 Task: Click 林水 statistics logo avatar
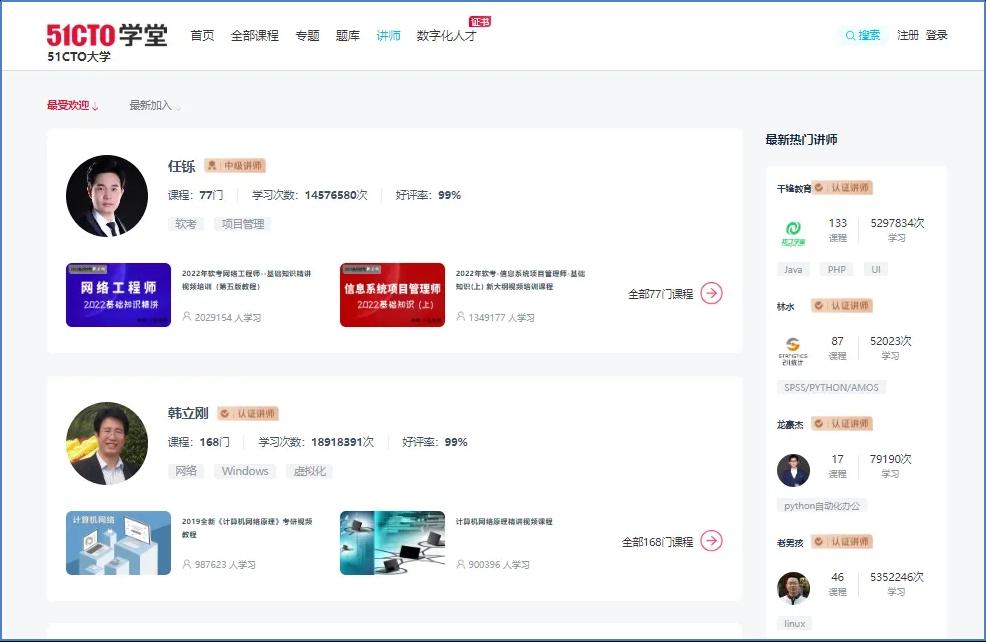793,351
